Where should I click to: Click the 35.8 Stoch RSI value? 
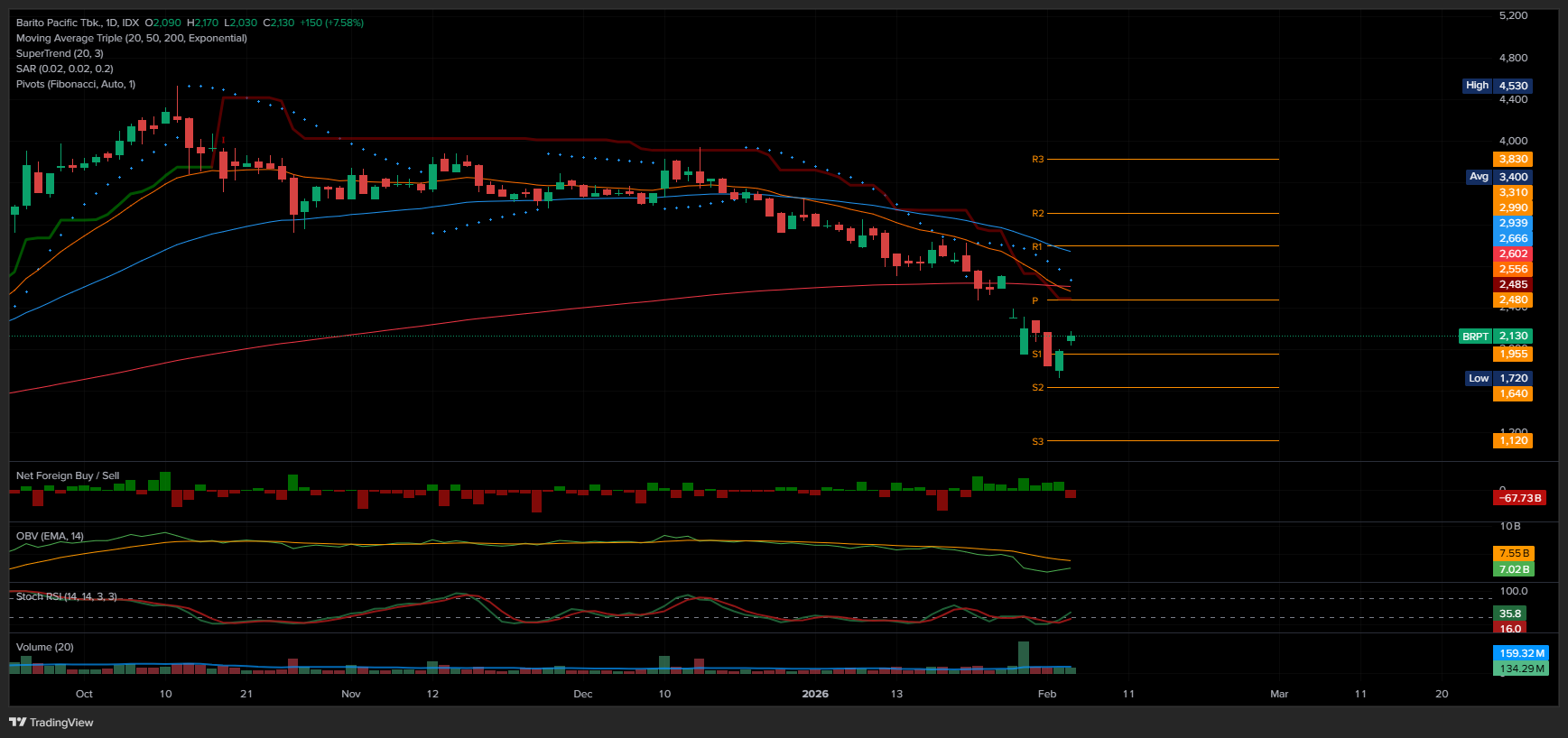point(1510,613)
